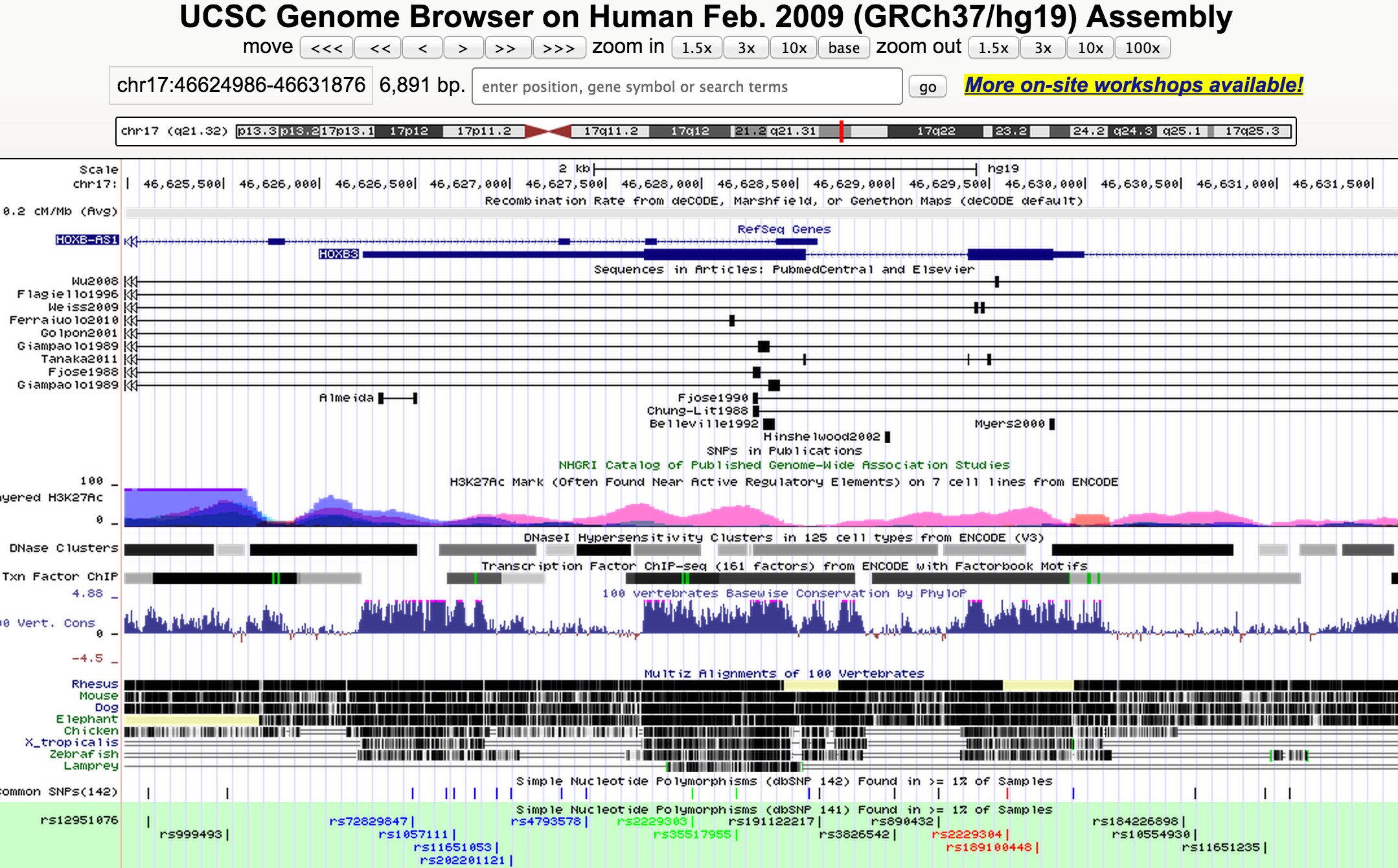The image size is (1398, 868).
Task: Click SNP rs2229304 in red
Action: (x=966, y=834)
